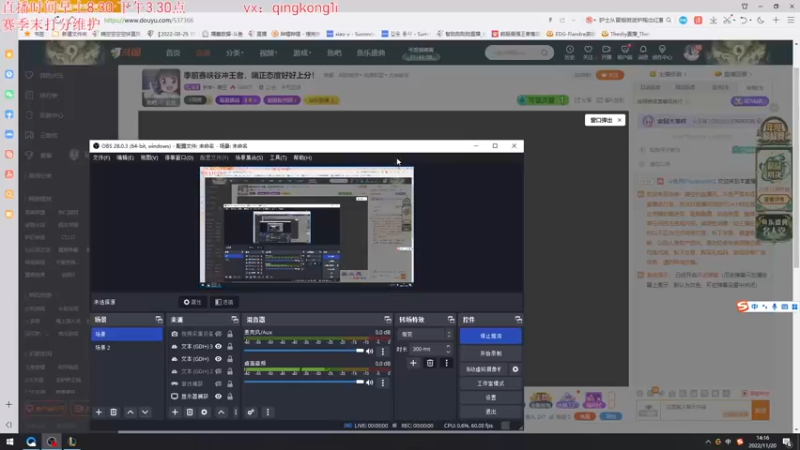
Task: Click 退出 button in OBS controls
Action: point(491,412)
